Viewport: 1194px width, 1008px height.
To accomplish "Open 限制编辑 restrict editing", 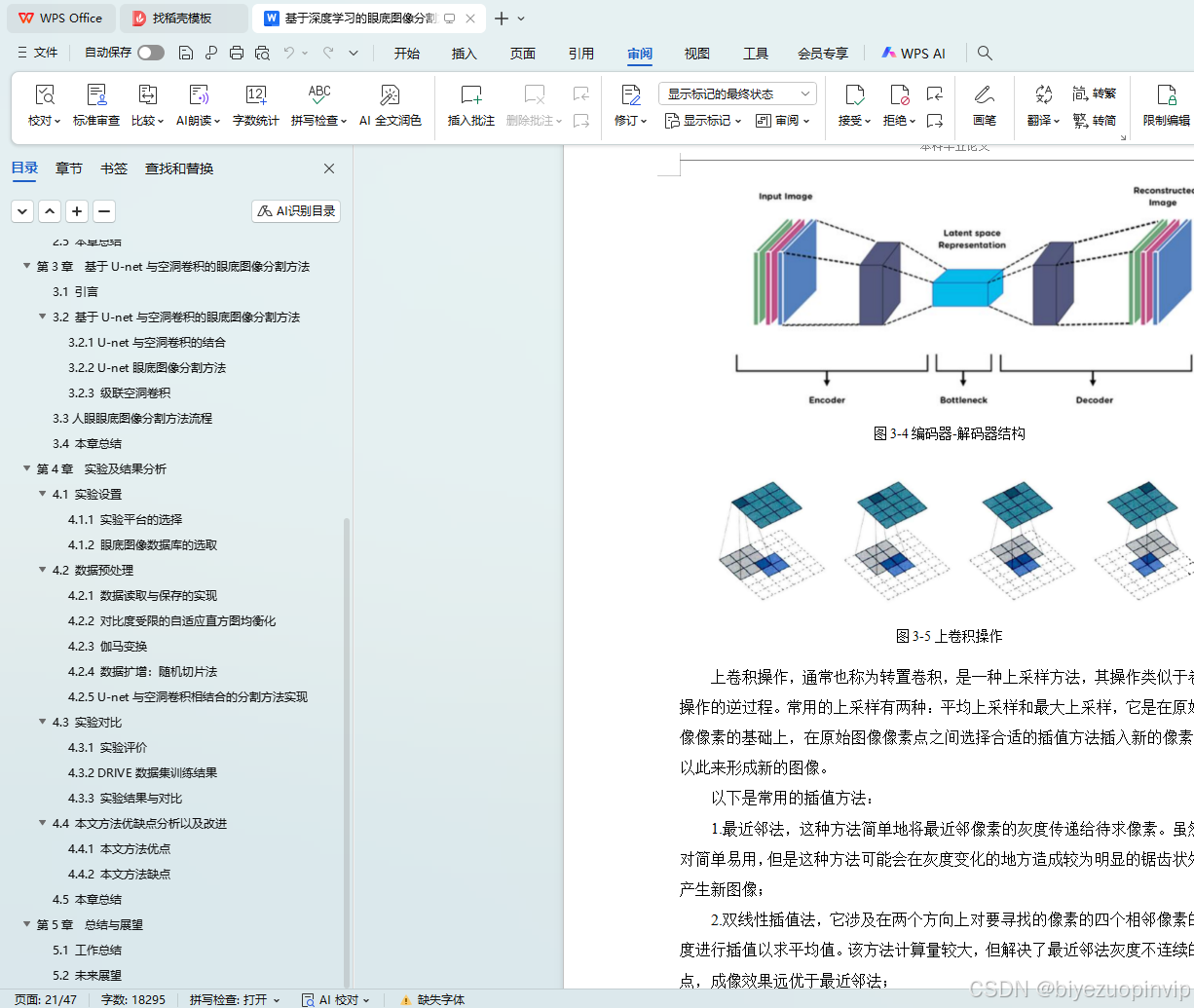I will 1166,105.
